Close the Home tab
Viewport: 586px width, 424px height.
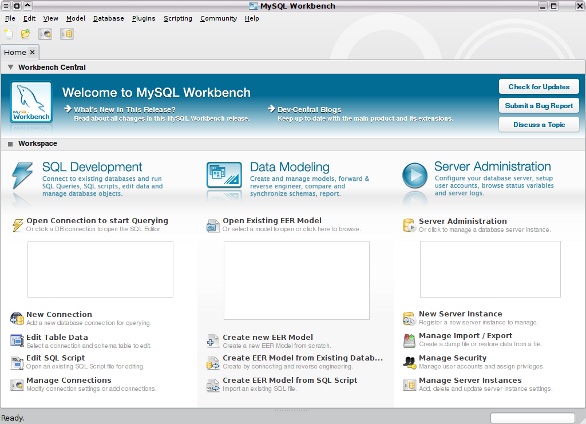[32, 52]
